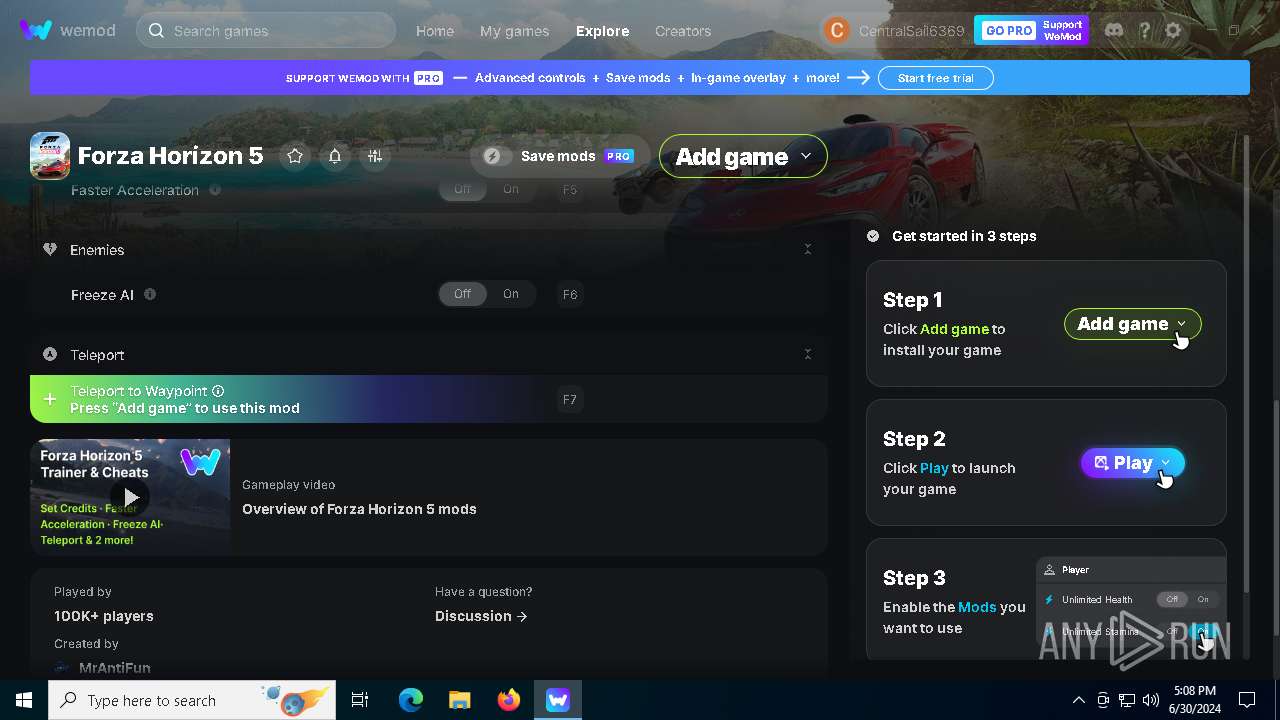Open settings gear icon
Screen dimensions: 1280x720
(x=1173, y=30)
